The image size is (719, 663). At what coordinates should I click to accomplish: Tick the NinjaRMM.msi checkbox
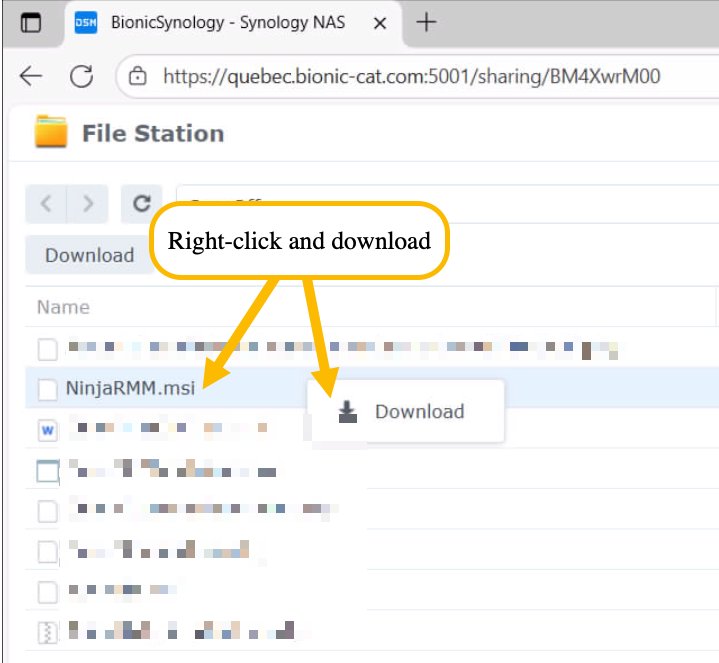tap(48, 390)
